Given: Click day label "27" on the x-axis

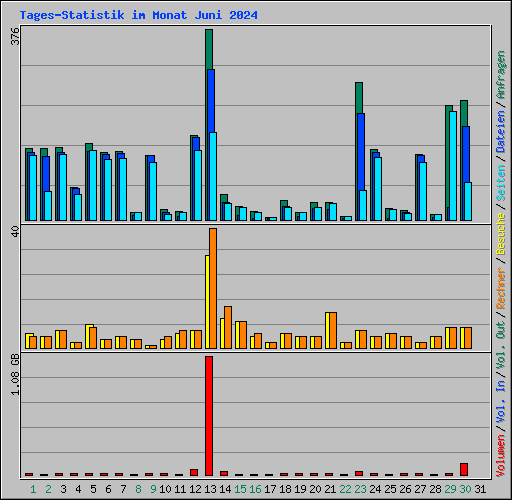Looking at the screenshot, I should pos(420,489).
